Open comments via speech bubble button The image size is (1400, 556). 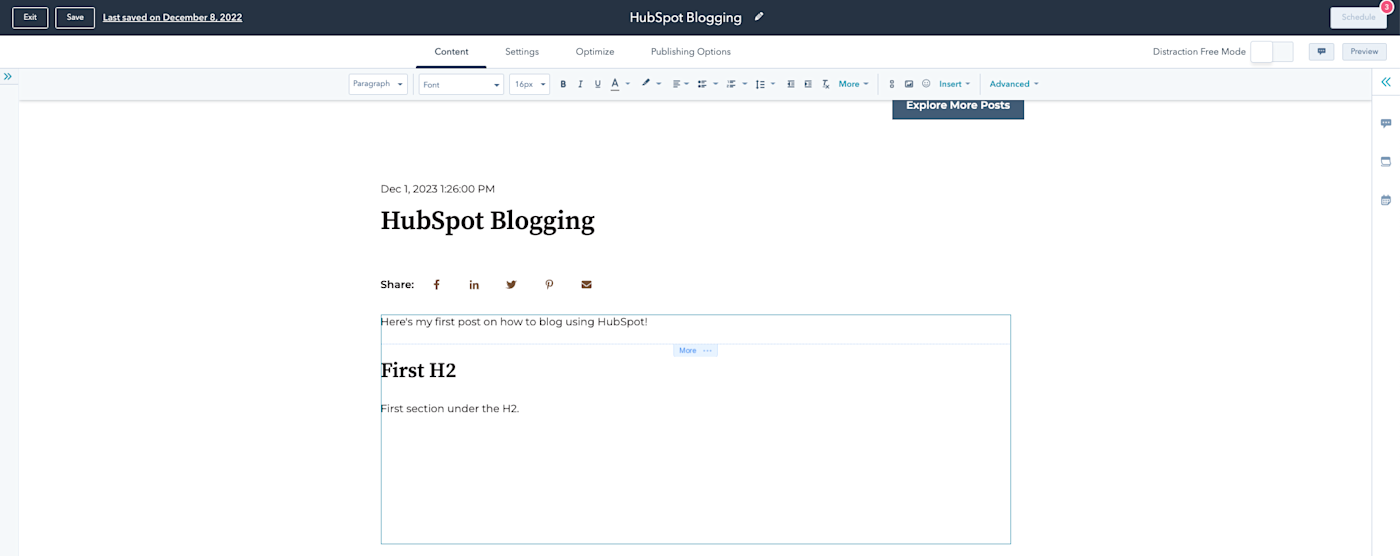[x=1321, y=52]
